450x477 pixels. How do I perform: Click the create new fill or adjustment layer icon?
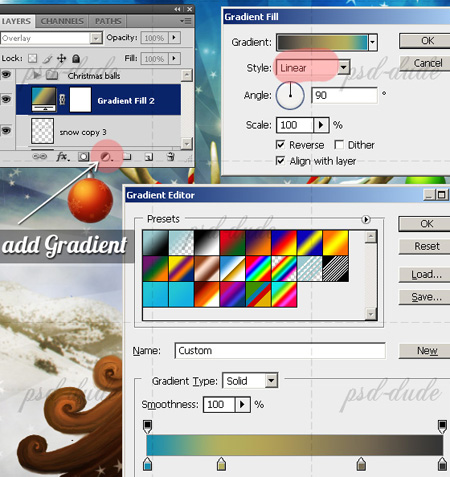point(106,157)
